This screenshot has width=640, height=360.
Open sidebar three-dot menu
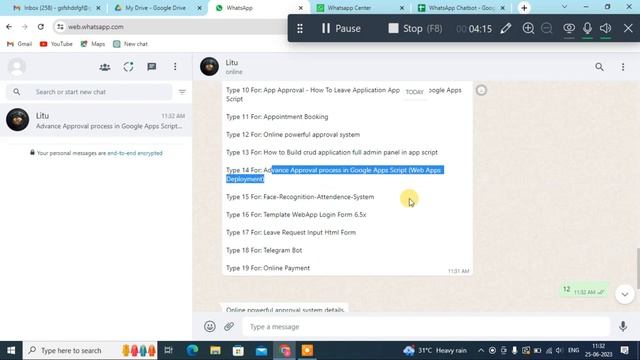click(x=175, y=67)
